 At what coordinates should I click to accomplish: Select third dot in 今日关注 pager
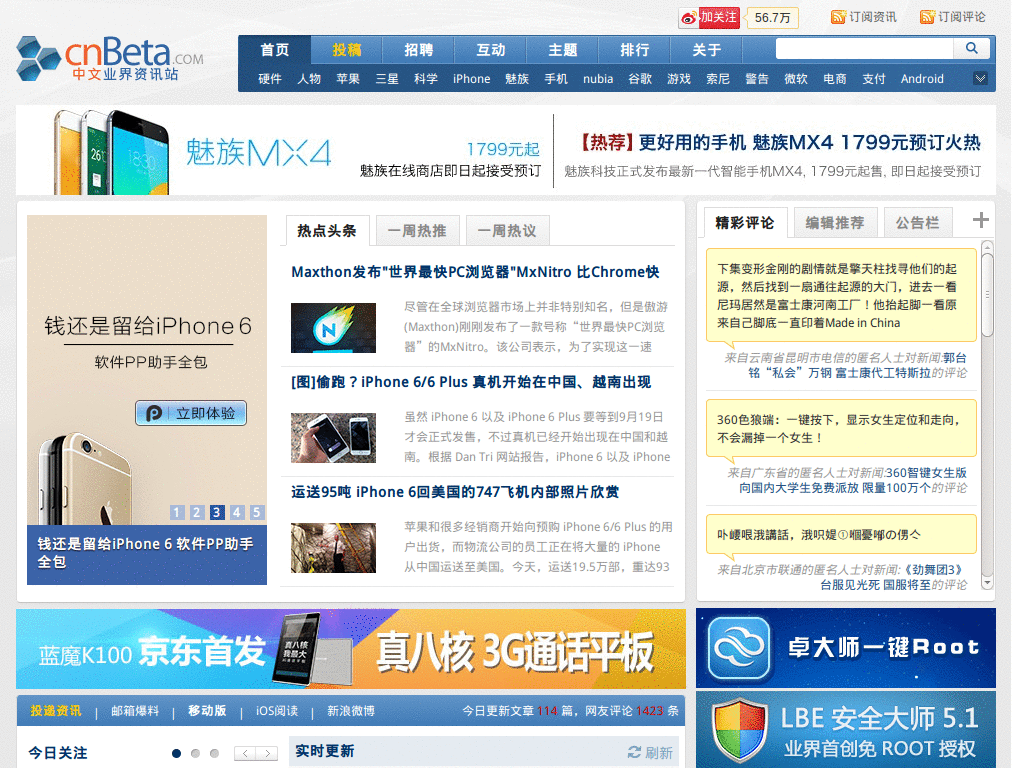coord(214,754)
